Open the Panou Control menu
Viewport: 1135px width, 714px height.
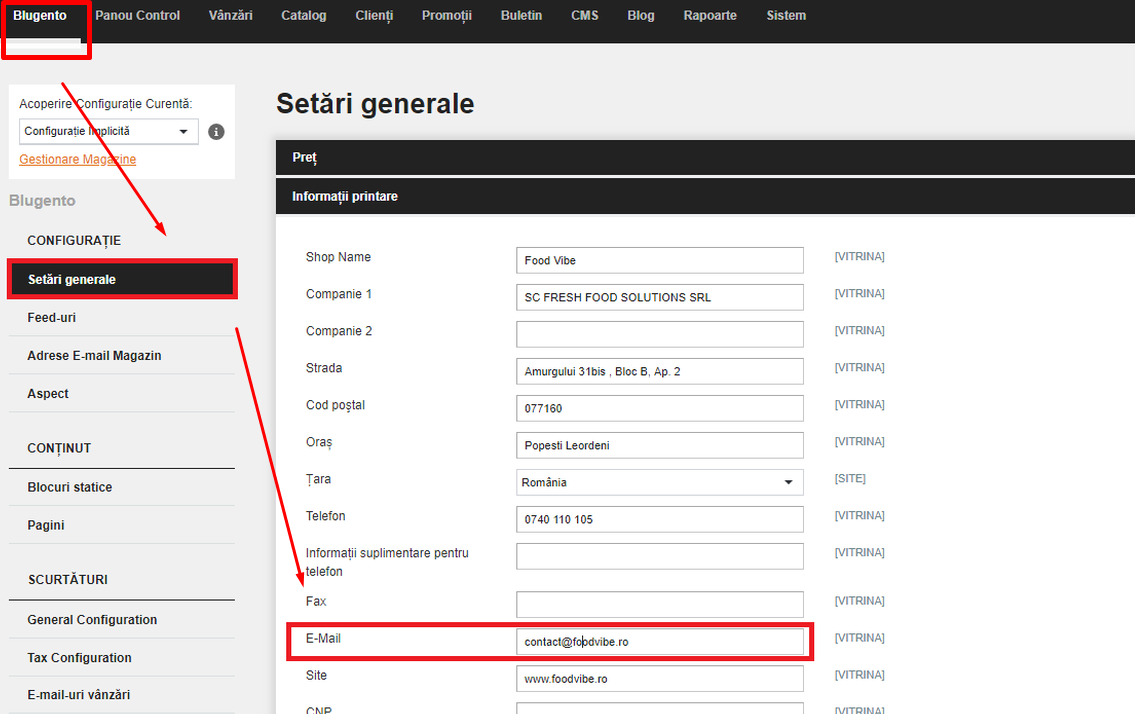tap(138, 15)
